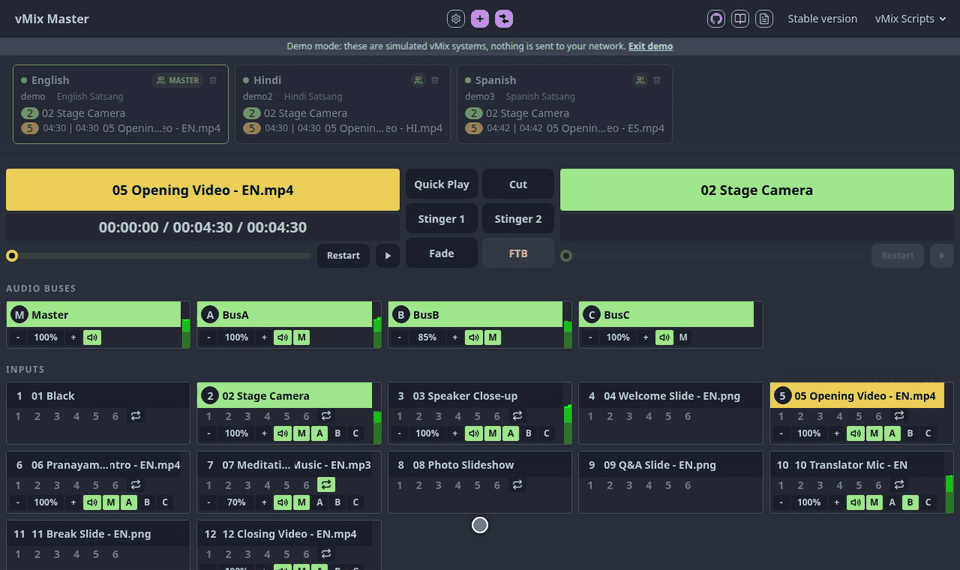Toggle bus C on 05 Opening Video input
This screenshot has height=570, width=960.
point(928,433)
